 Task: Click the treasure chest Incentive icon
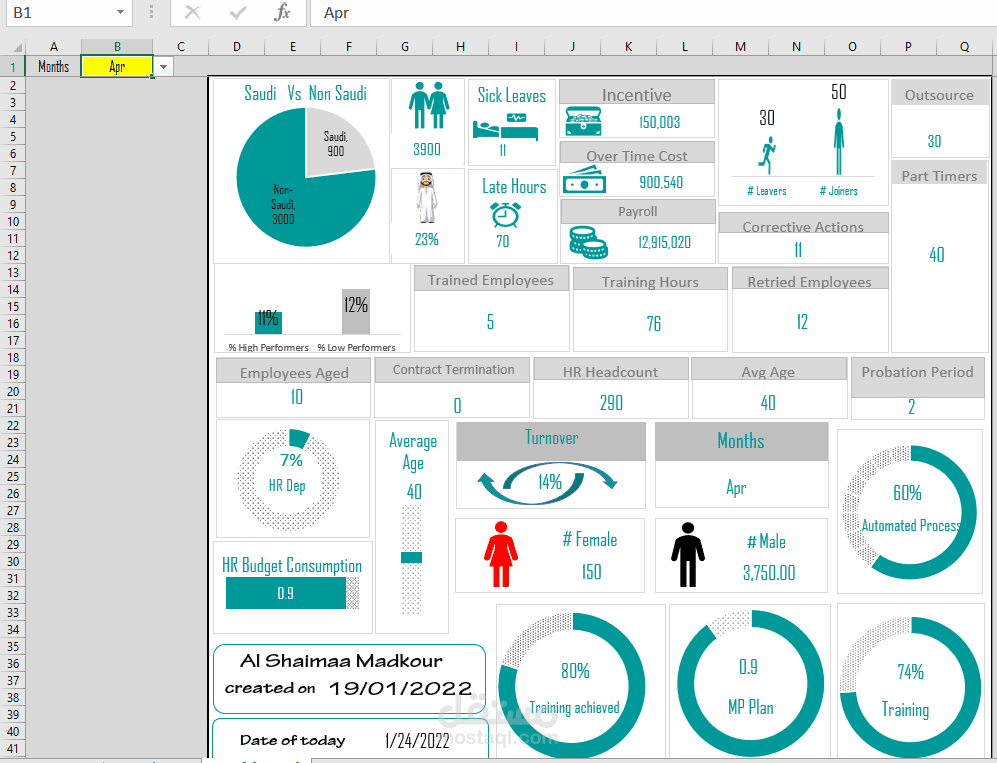pyautogui.click(x=584, y=121)
